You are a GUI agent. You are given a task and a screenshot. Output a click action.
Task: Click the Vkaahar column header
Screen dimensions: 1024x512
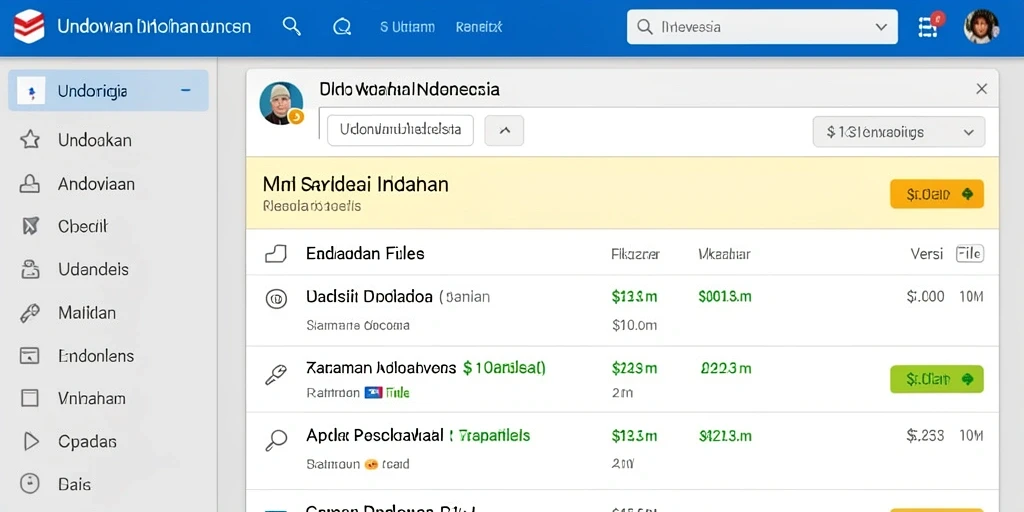click(724, 254)
